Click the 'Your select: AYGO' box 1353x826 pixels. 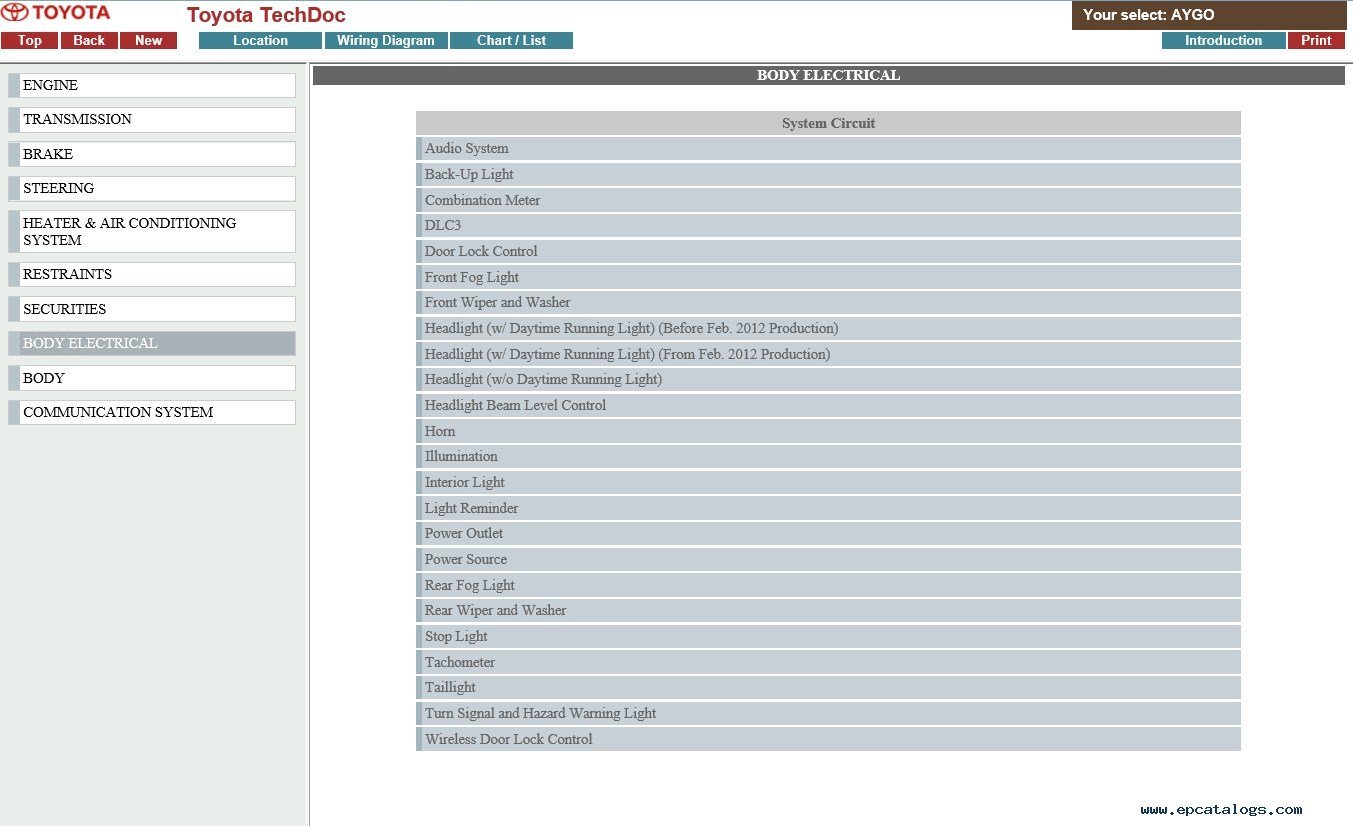pos(1209,15)
